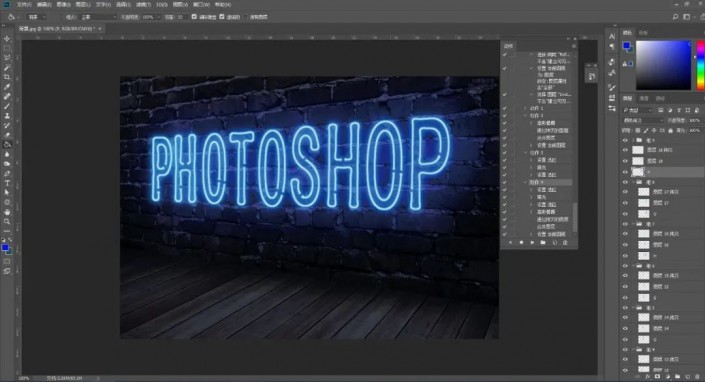705x382 pixels.
Task: Delete action with trash icon in Actions panel
Action: click(565, 242)
